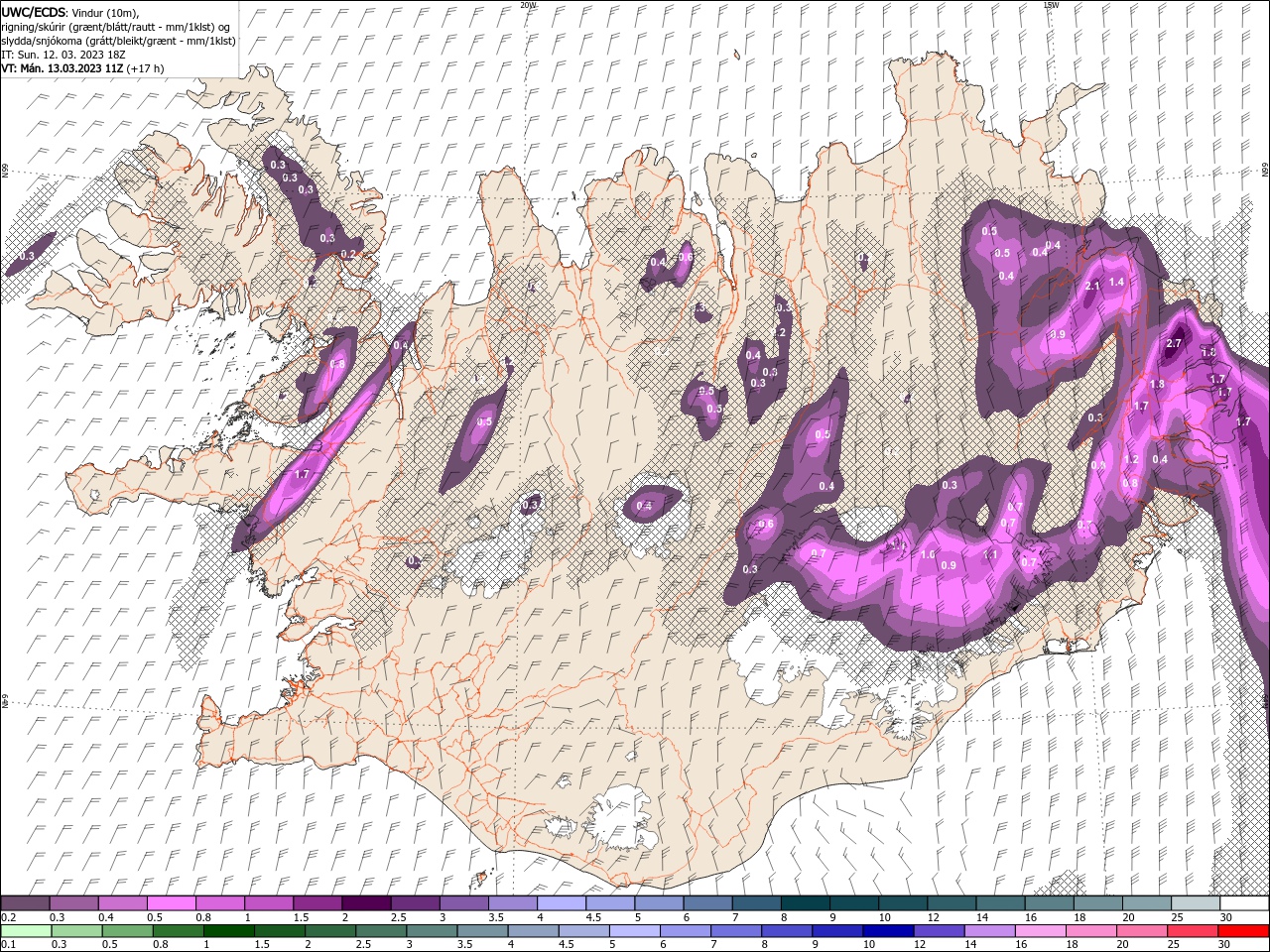
Task: Pick the bright pink 0.5 swatch, upper legend row
Action: [171, 903]
